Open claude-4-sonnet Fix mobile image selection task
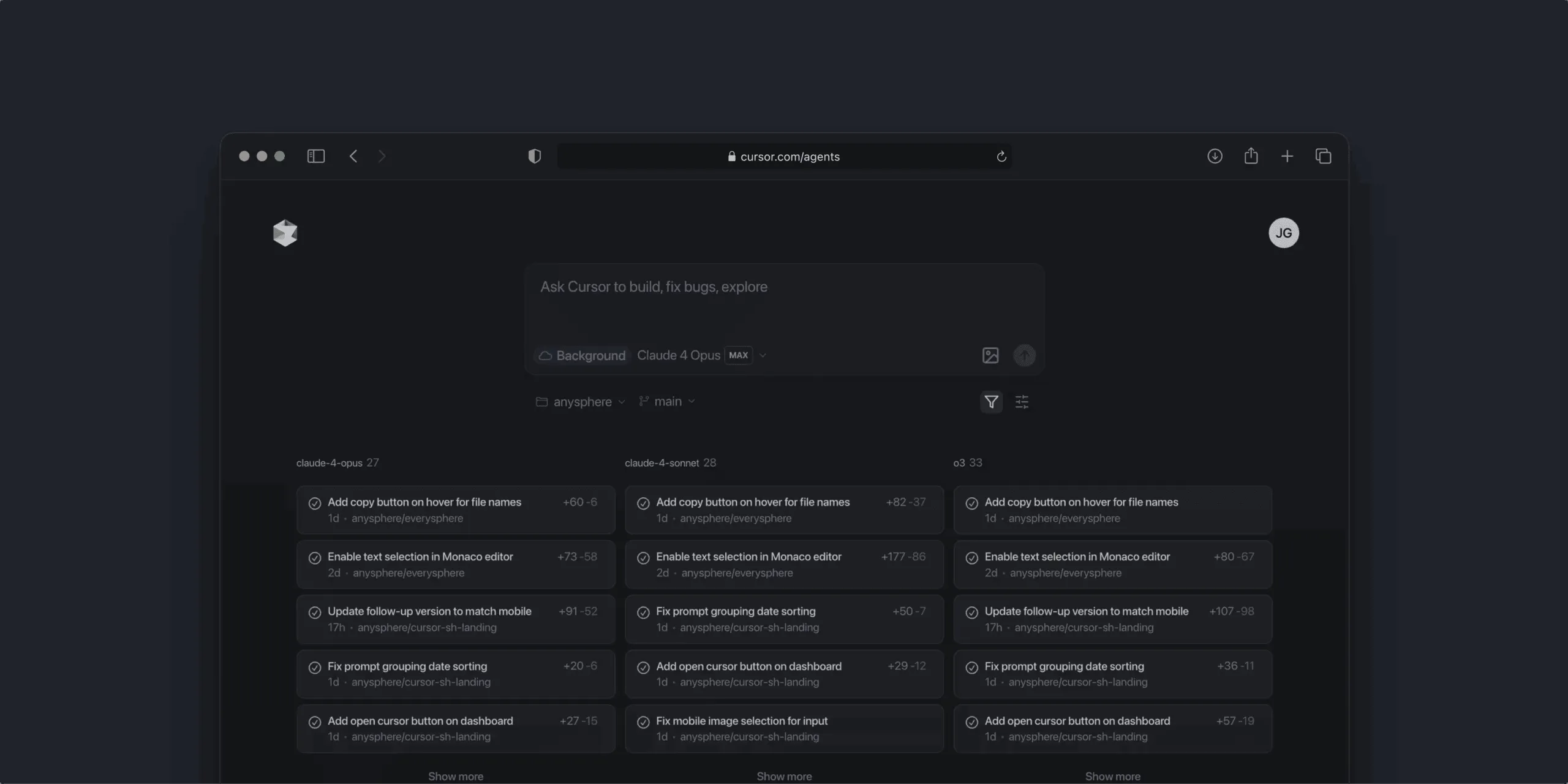The image size is (1568, 784). coord(784,728)
